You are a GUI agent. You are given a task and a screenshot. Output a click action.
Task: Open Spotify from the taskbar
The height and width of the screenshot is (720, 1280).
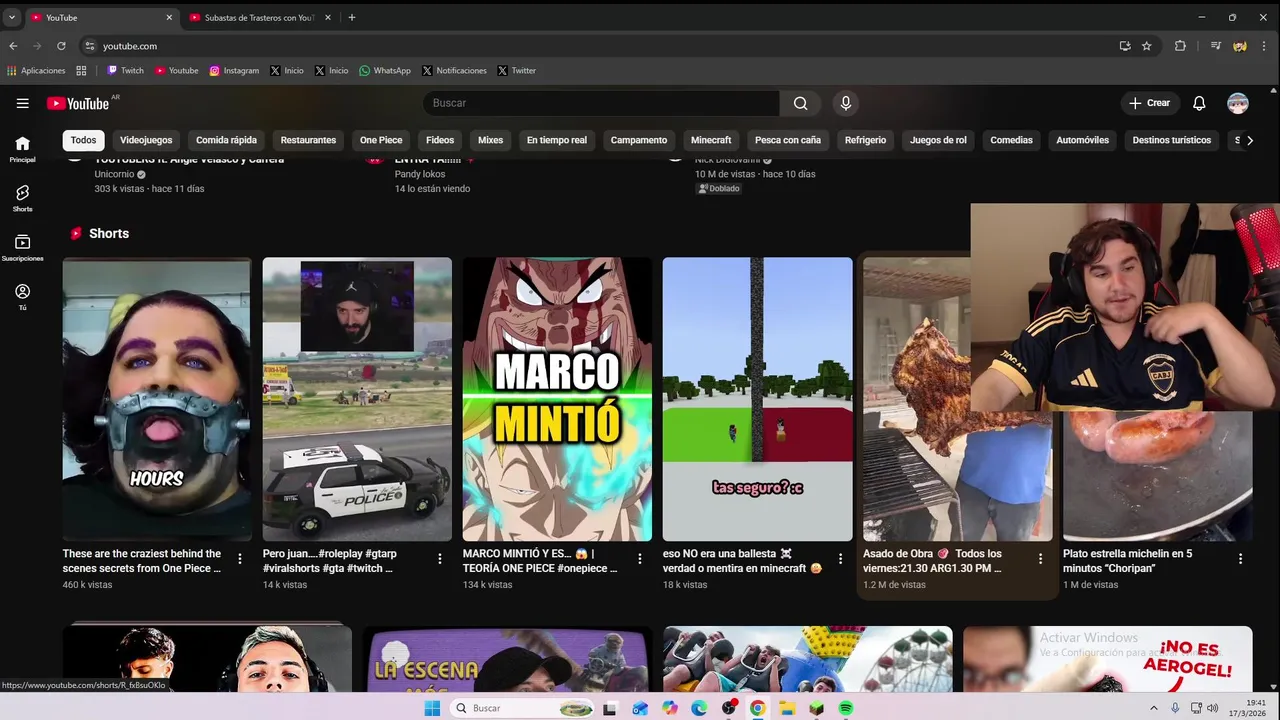846,708
